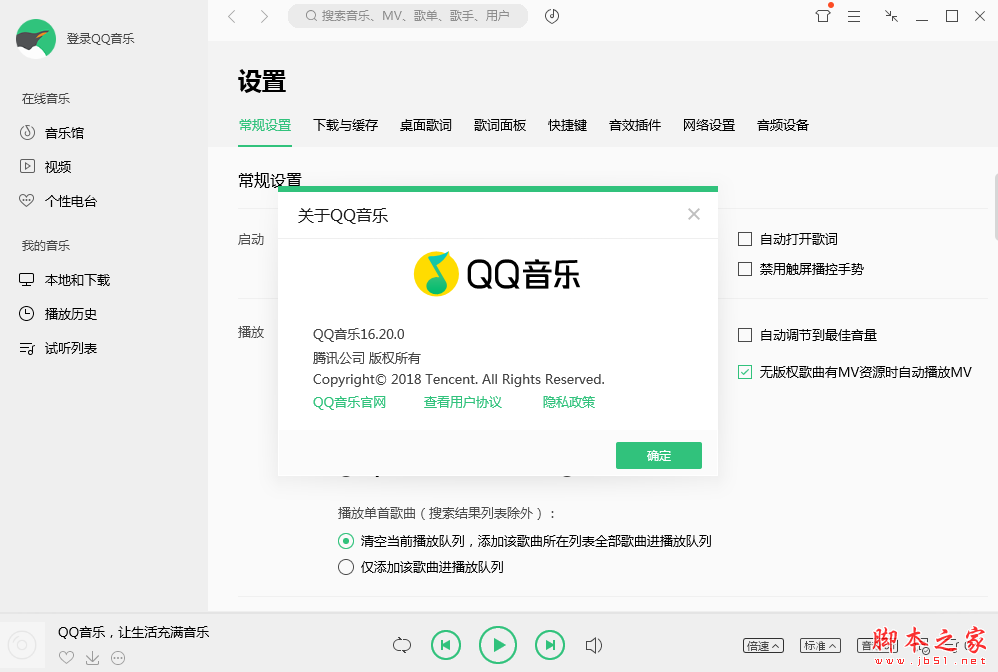Screen dimensions: 998x672
Task: Click the 确定 button
Action: [x=659, y=456]
